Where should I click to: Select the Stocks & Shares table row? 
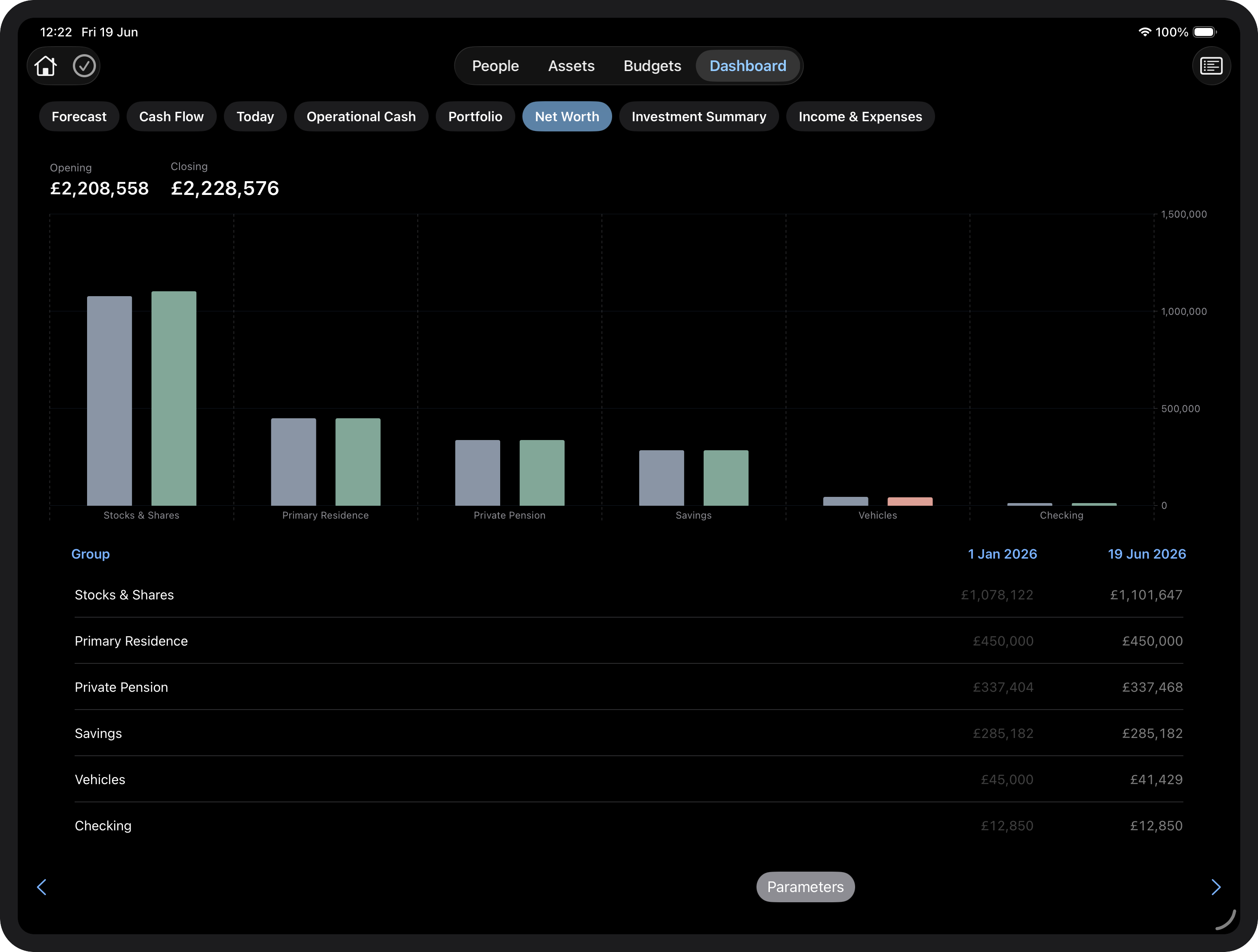click(x=629, y=595)
